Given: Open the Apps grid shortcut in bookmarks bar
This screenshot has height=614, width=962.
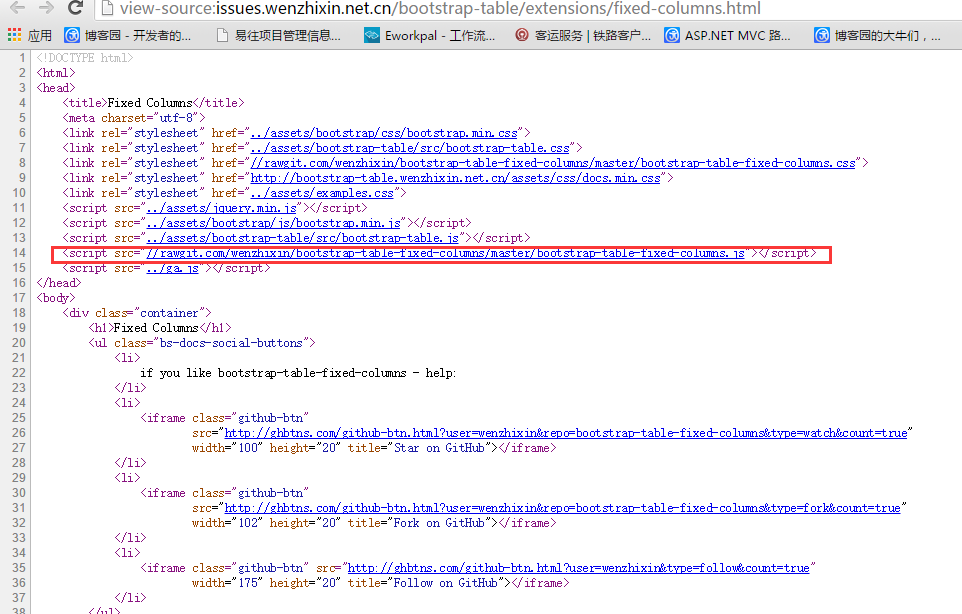Looking at the screenshot, I should [30, 35].
